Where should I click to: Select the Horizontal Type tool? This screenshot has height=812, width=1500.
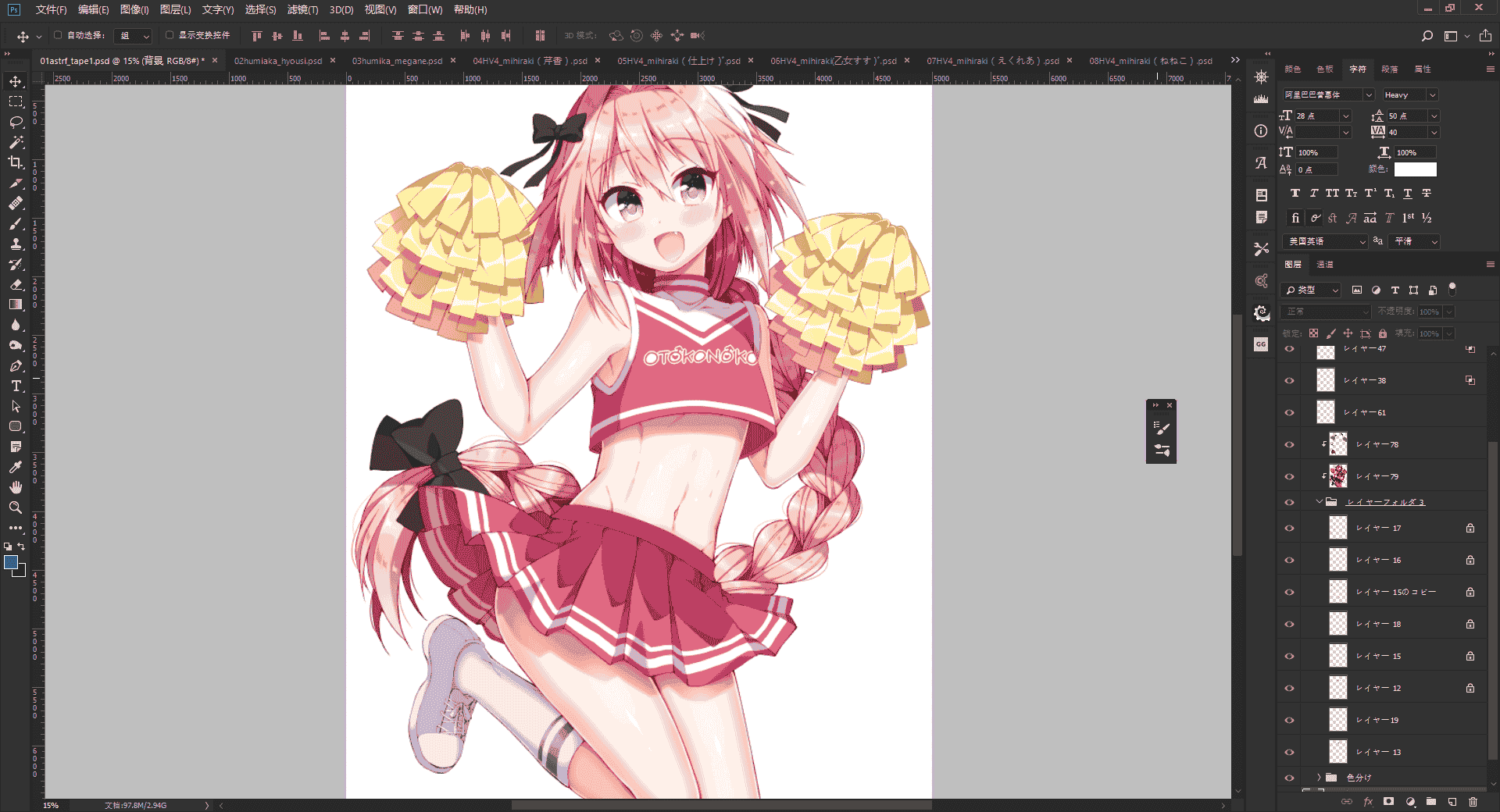(16, 386)
